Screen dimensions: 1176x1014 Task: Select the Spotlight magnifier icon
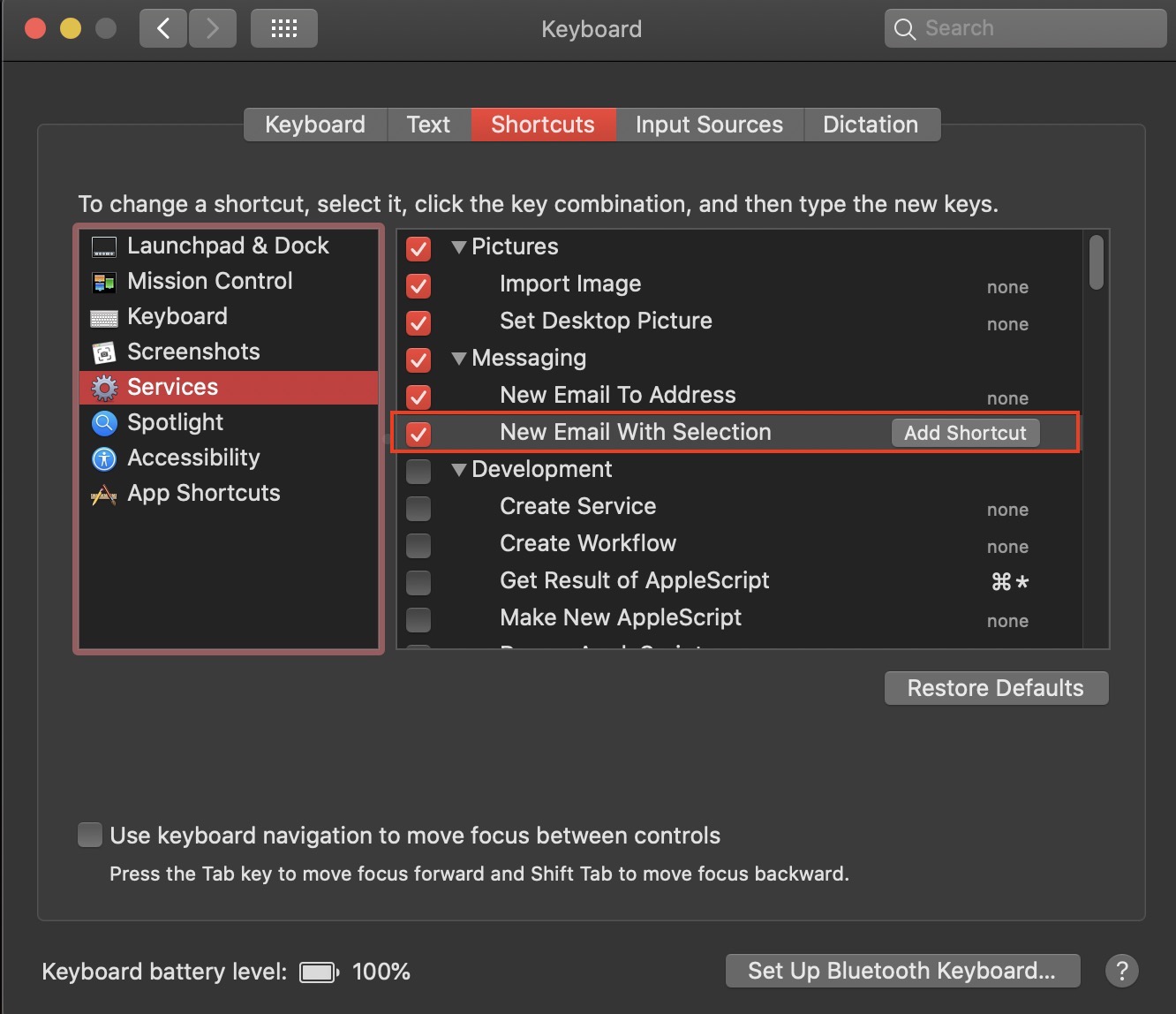pos(104,424)
